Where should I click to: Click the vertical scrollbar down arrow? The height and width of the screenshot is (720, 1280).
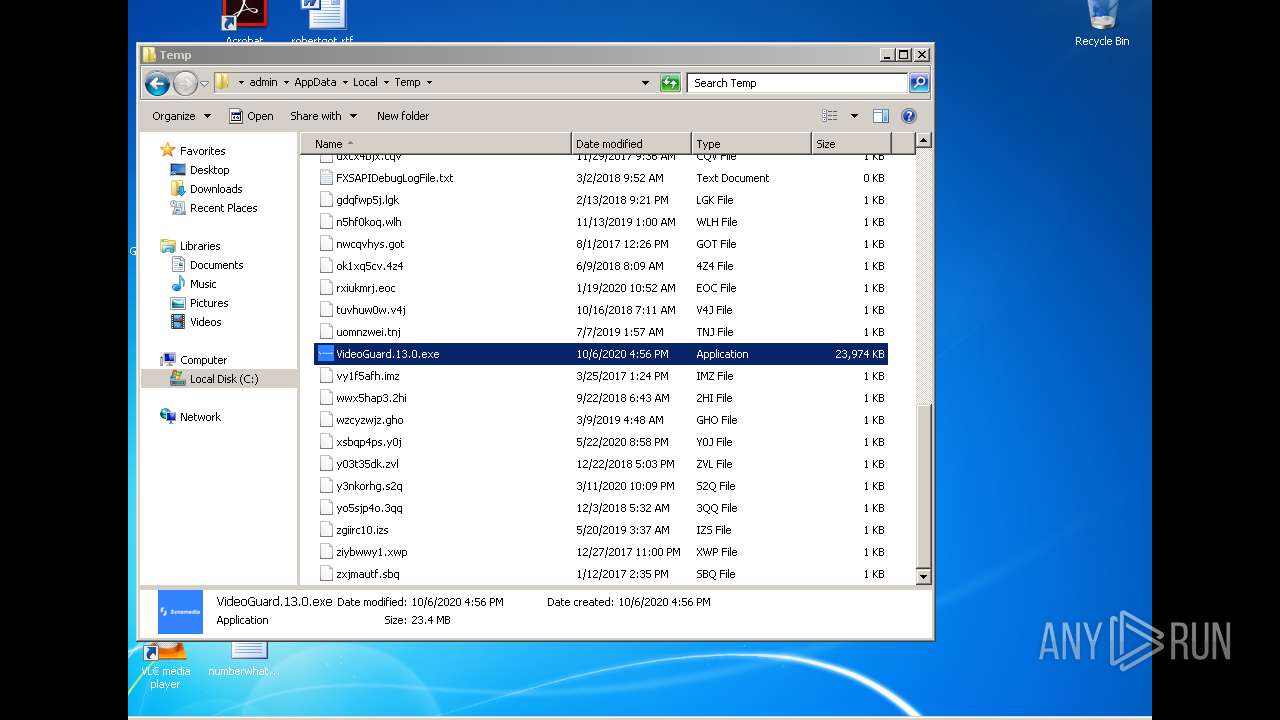(x=923, y=576)
